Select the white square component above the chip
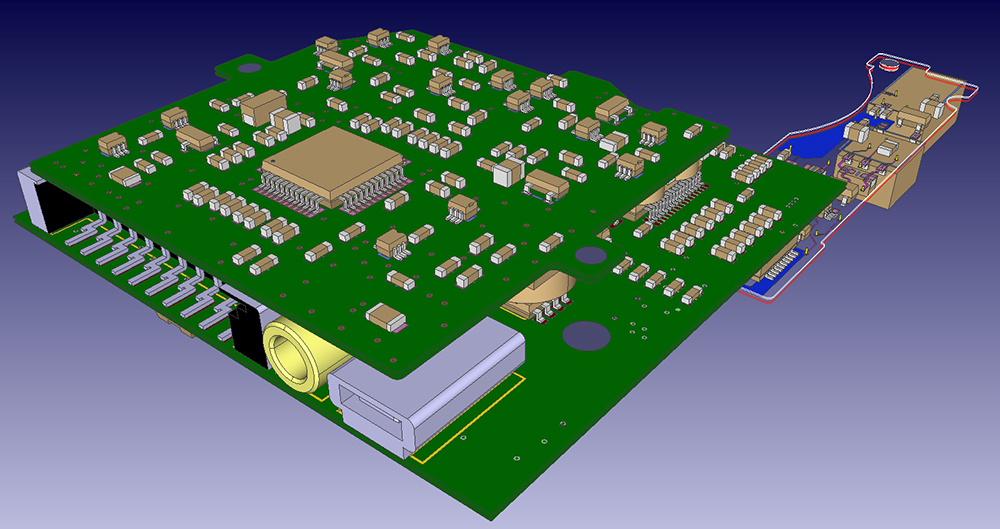The image size is (1000, 529). tap(286, 121)
